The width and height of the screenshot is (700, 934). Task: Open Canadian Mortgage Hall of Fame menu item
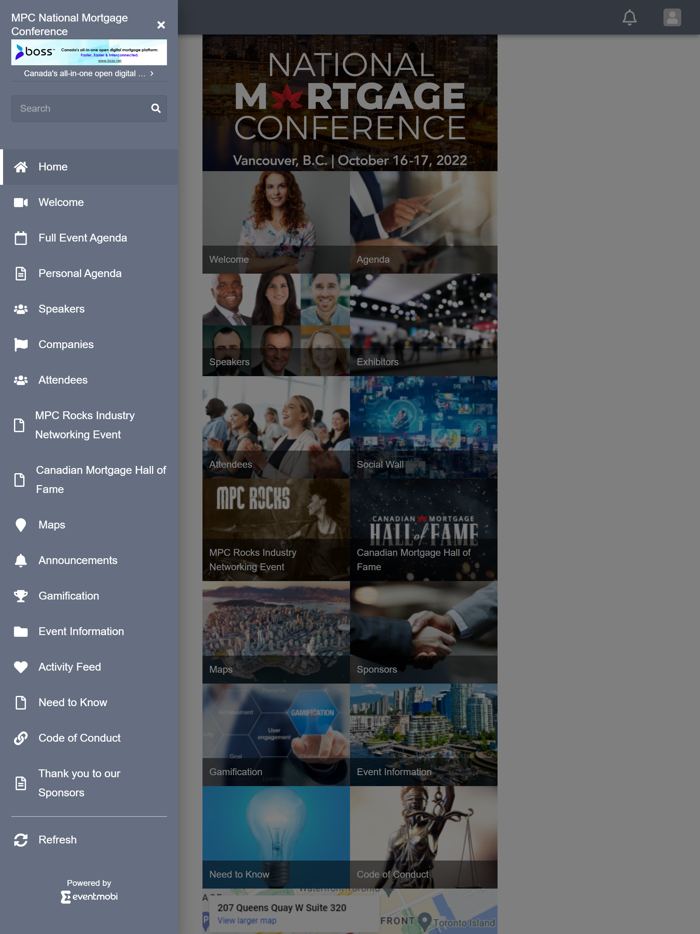(x=89, y=480)
